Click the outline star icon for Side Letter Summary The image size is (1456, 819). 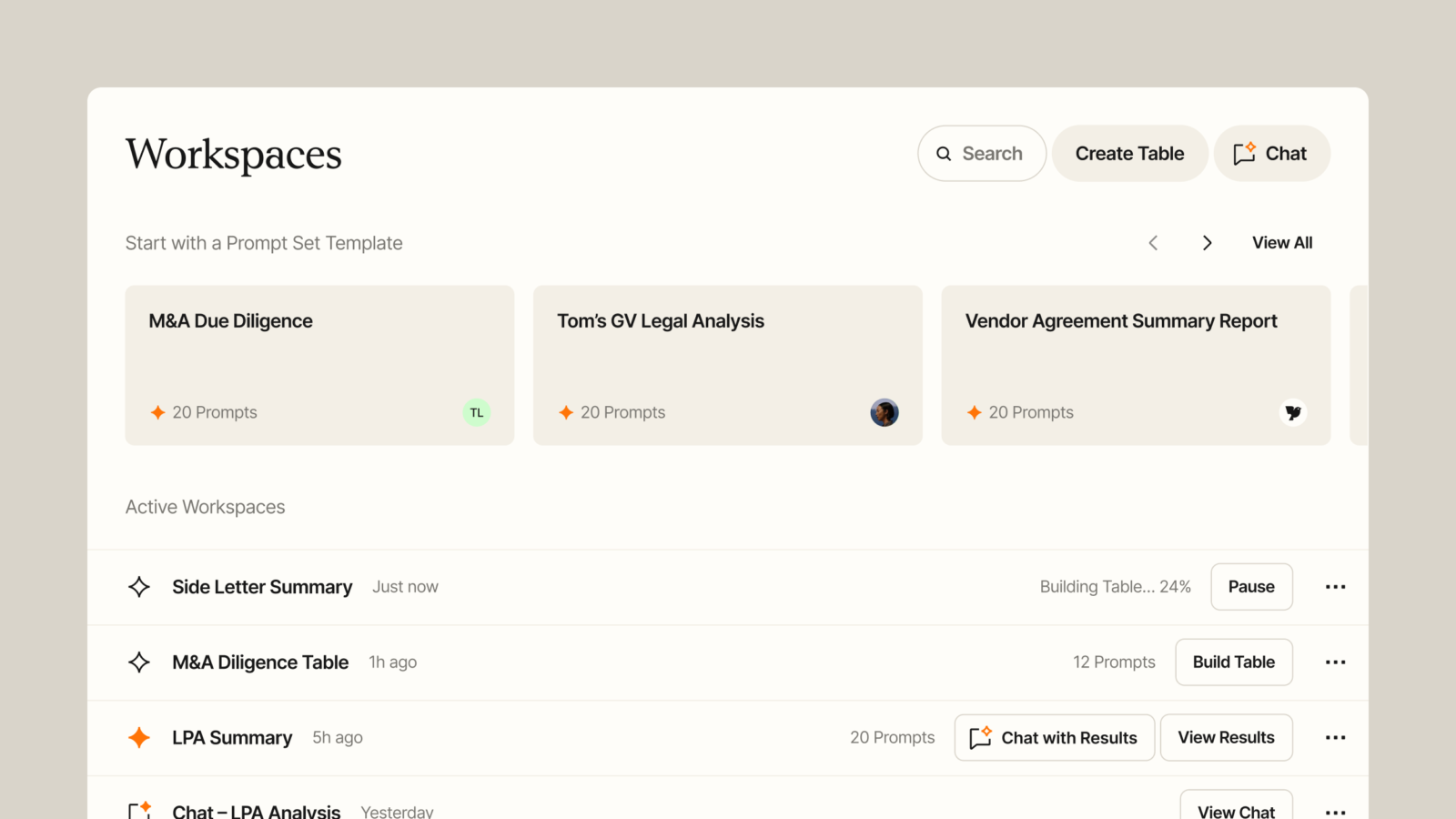click(x=139, y=587)
